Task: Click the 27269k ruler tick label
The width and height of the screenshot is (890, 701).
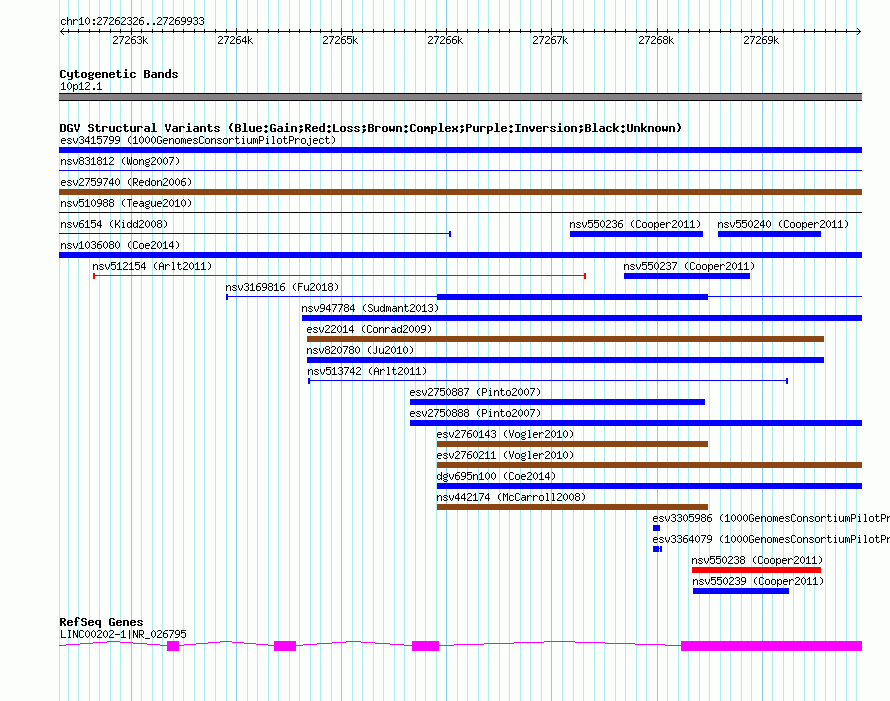Action: coord(761,40)
